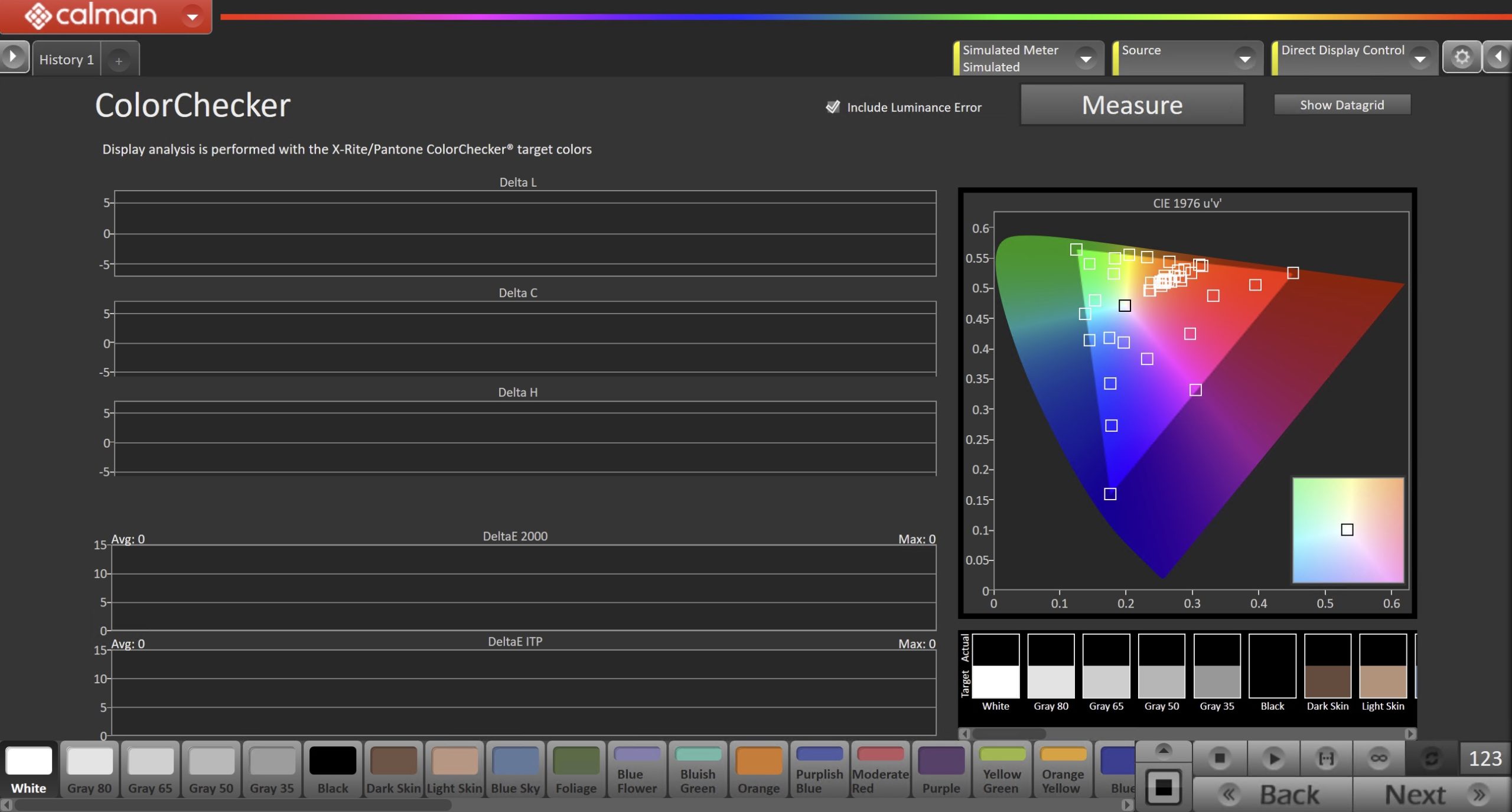This screenshot has width=1512, height=812.
Task: Expand the Direct Display Control dropdown
Action: tap(1419, 58)
